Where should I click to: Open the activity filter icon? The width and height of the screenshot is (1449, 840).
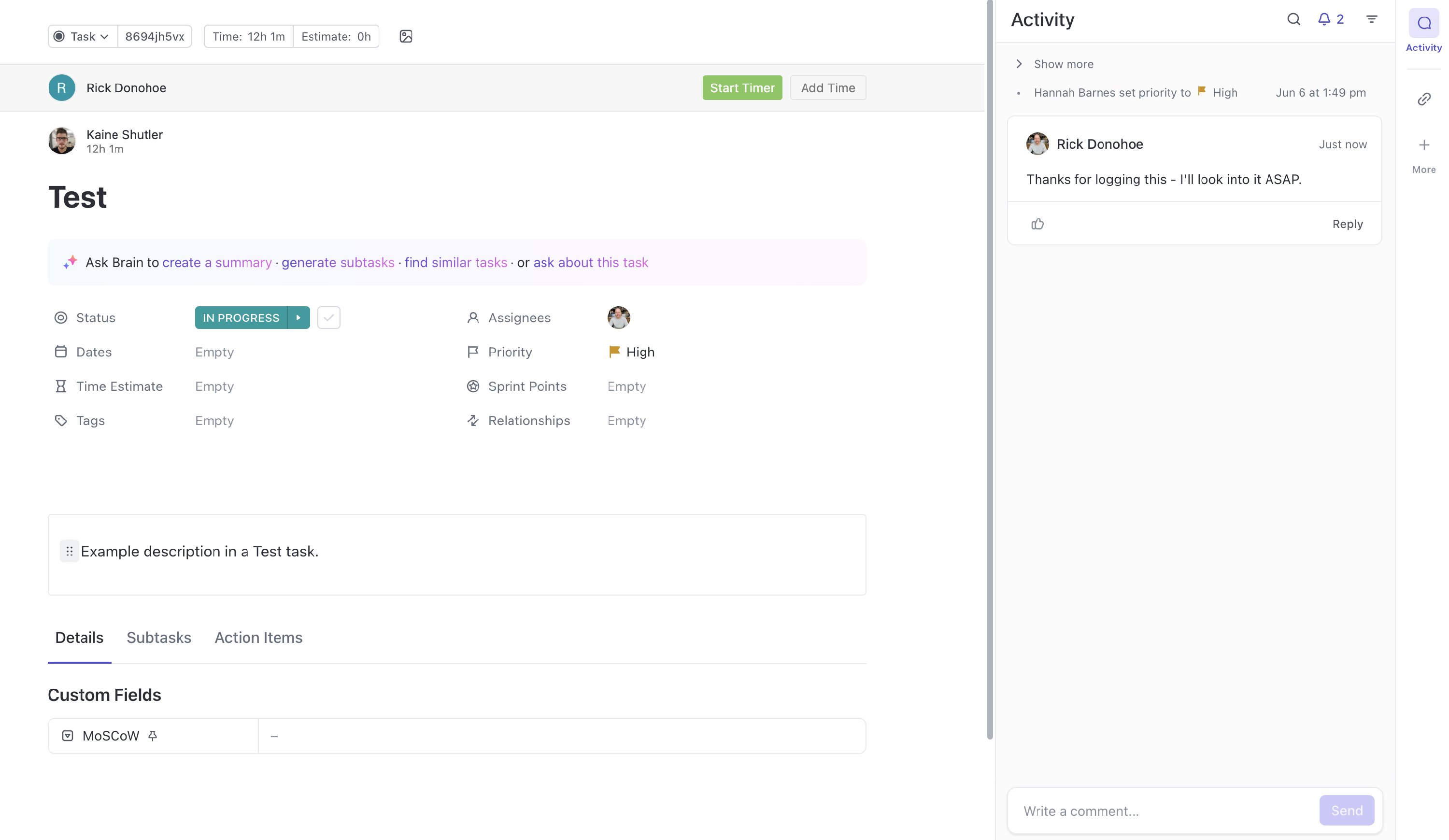[1371, 19]
